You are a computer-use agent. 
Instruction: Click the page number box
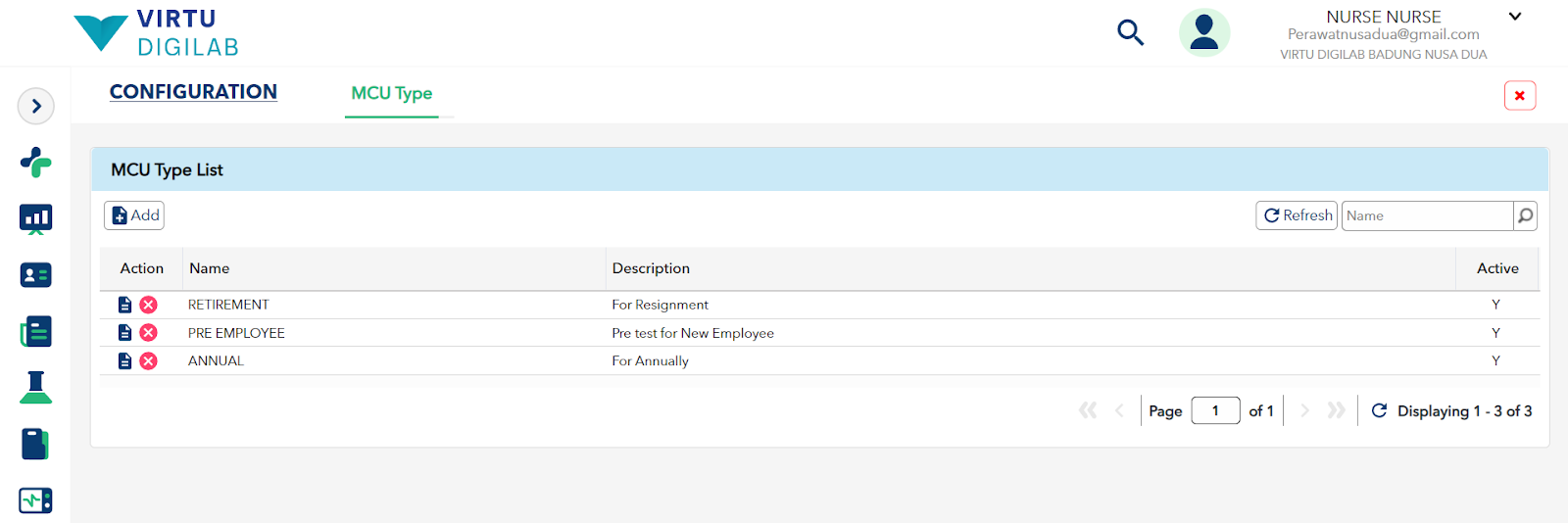coord(1215,410)
